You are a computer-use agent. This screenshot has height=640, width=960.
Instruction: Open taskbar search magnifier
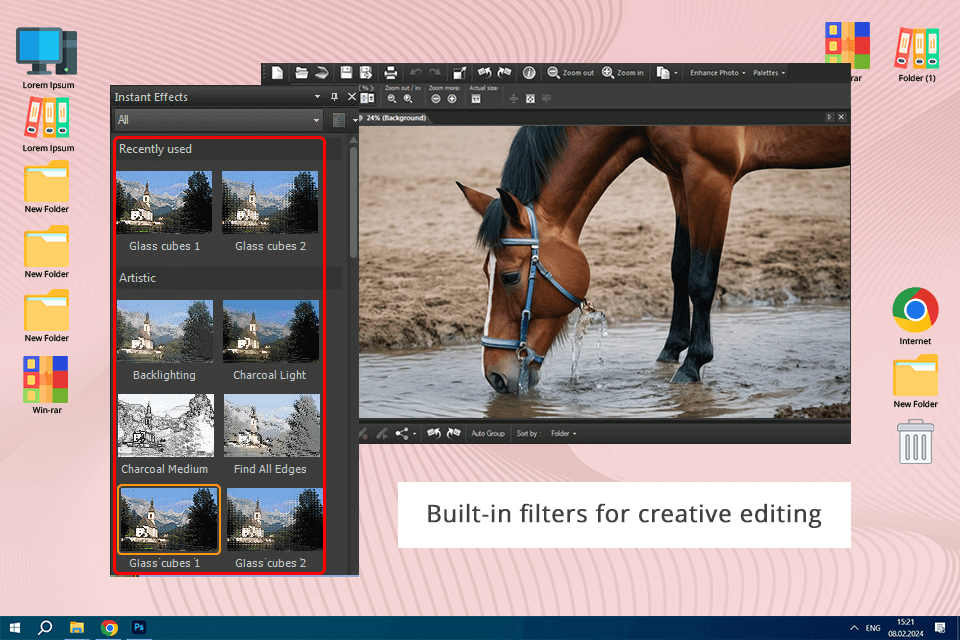click(45, 628)
